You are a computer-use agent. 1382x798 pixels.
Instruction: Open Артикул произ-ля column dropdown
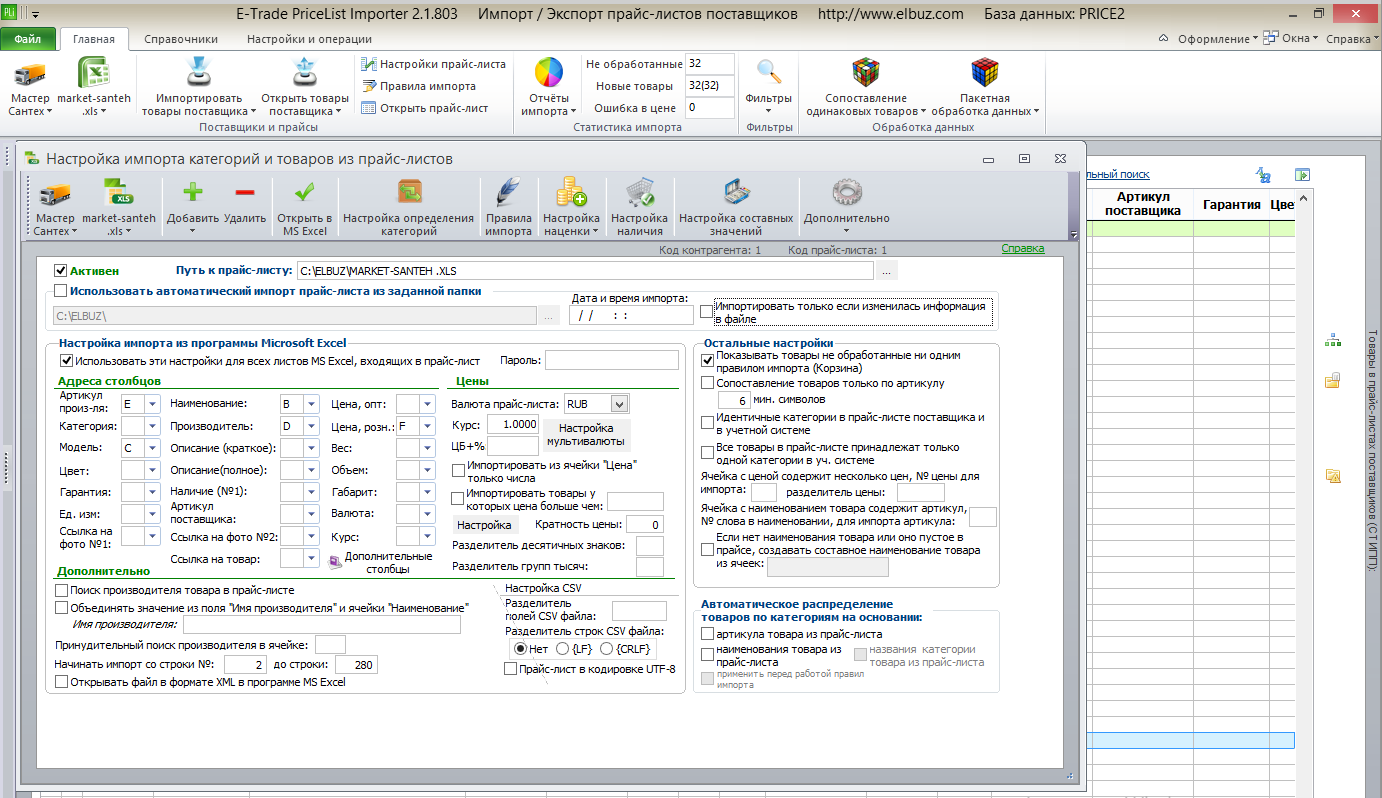tap(152, 404)
